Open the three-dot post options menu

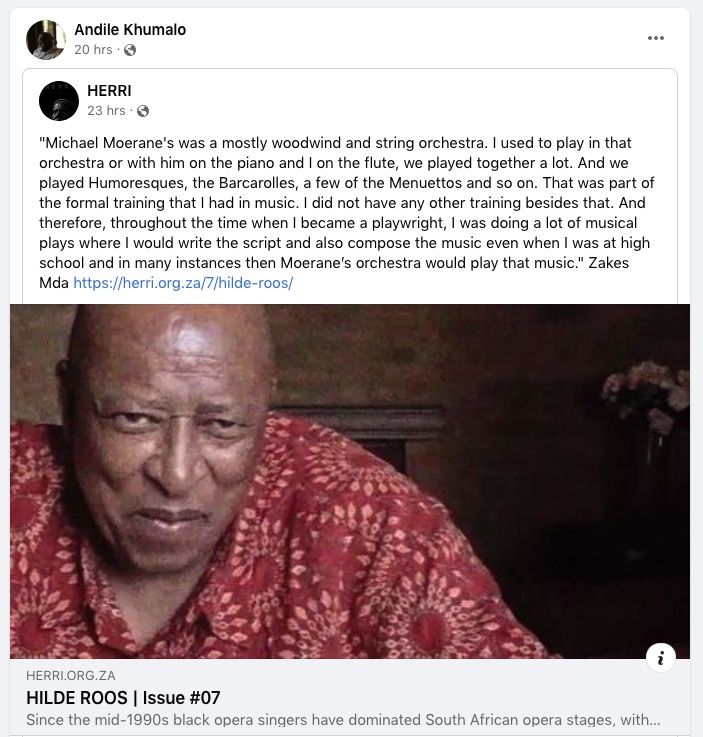(656, 38)
